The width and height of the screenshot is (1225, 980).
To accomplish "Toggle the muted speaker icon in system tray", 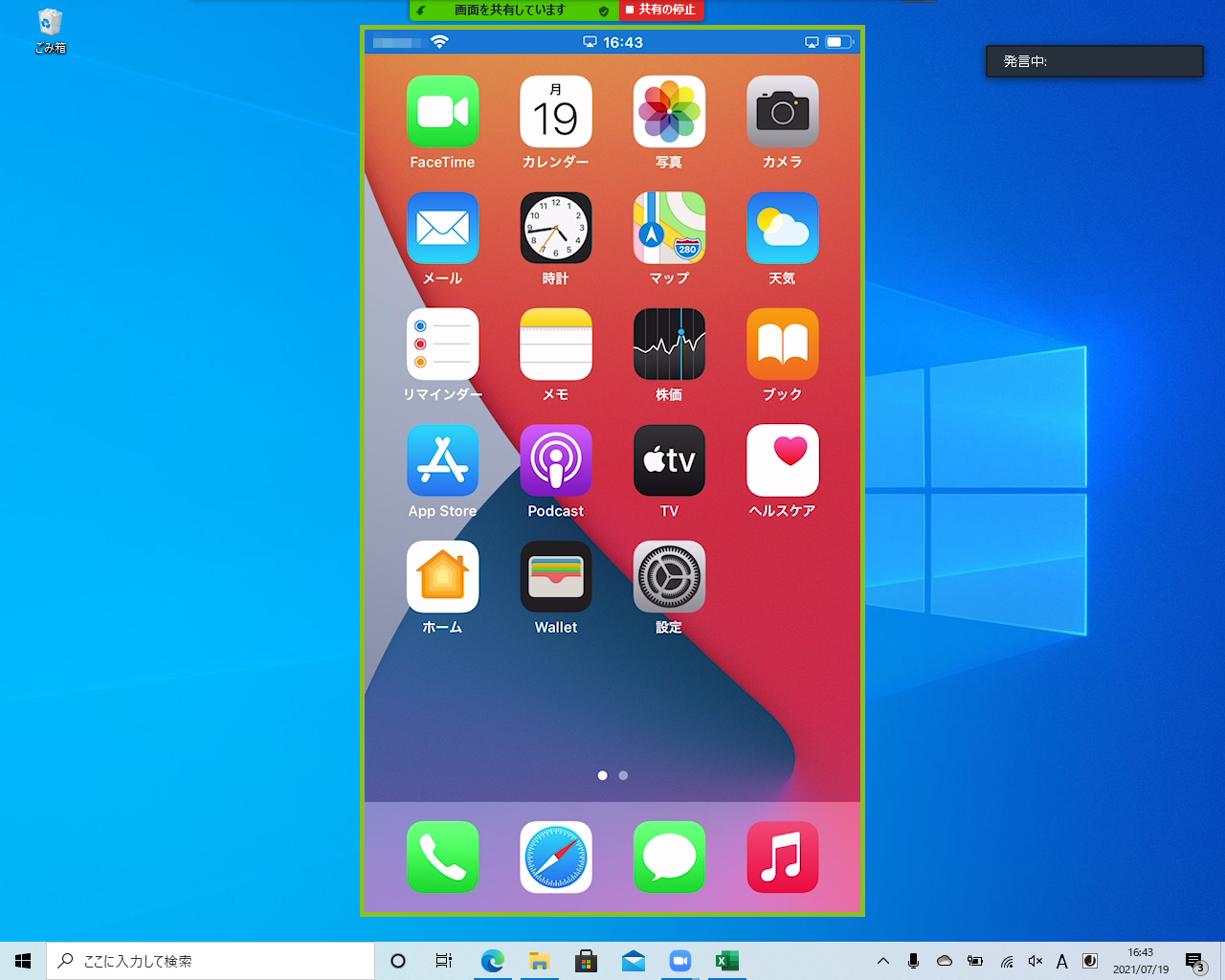I will [x=1035, y=961].
